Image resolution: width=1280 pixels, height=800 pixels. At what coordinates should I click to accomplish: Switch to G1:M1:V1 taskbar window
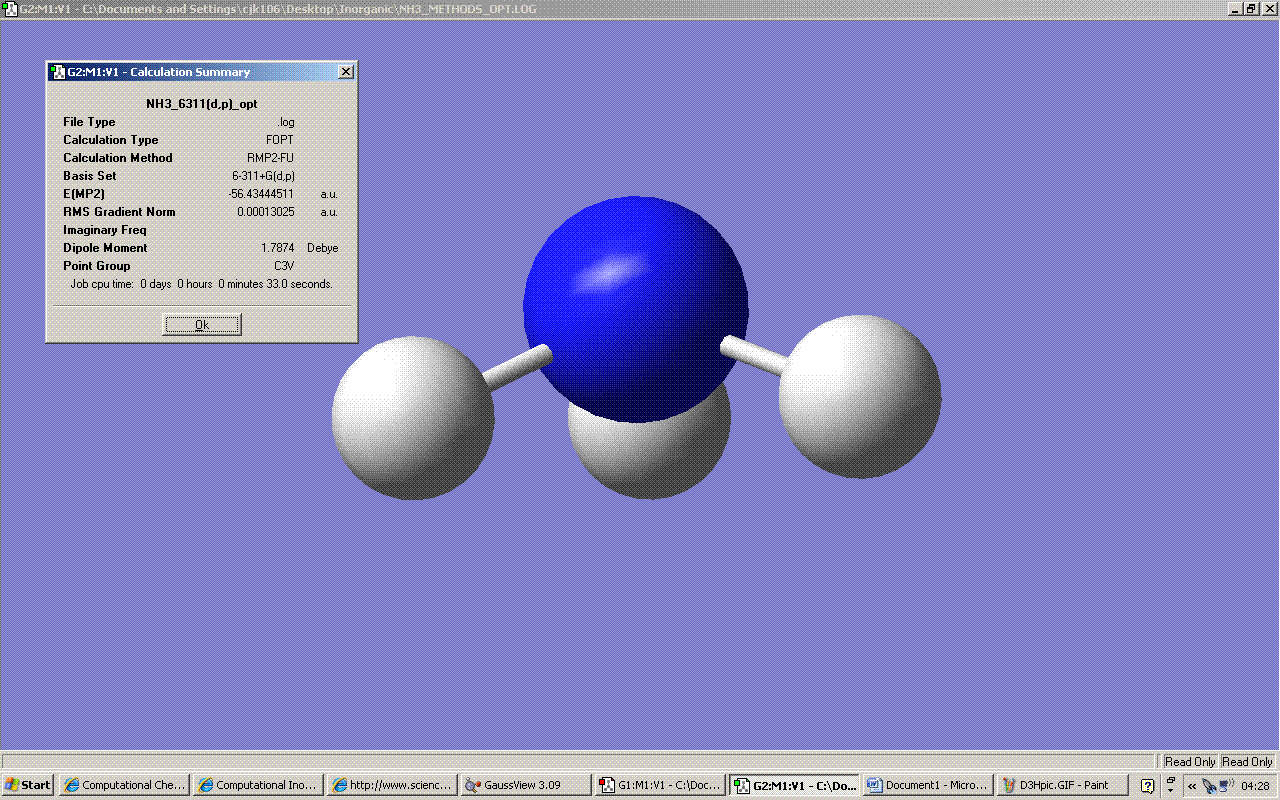pos(660,785)
